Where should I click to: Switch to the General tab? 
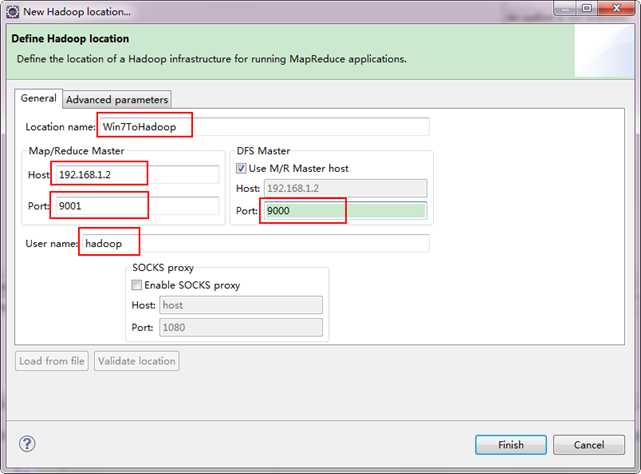coord(39,99)
